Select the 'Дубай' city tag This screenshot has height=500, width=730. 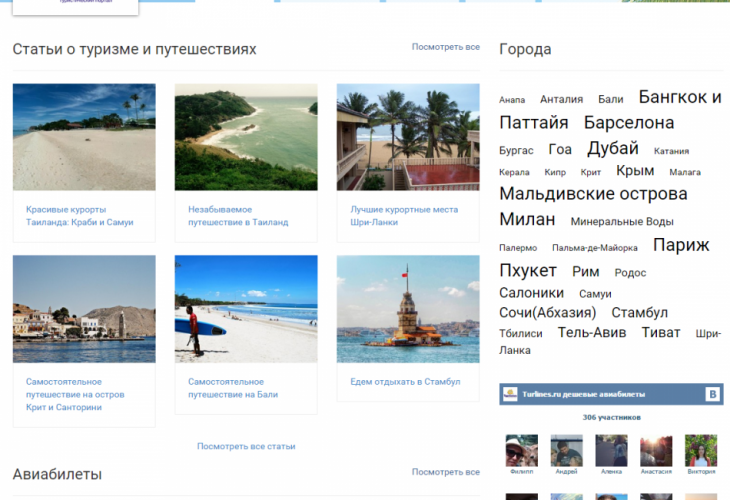(613, 148)
